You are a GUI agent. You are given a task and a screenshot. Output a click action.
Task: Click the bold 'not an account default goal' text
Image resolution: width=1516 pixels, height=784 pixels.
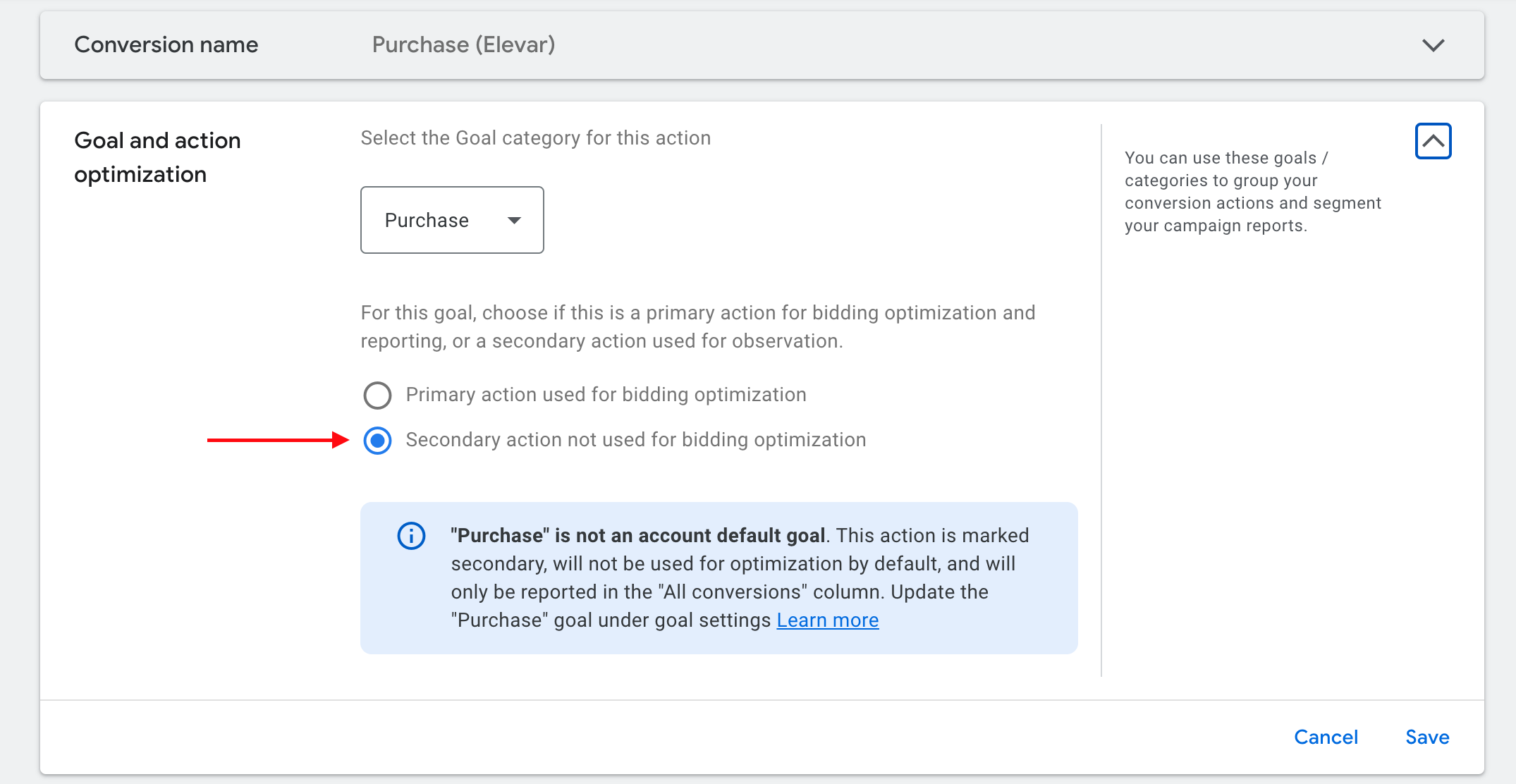[x=688, y=536]
